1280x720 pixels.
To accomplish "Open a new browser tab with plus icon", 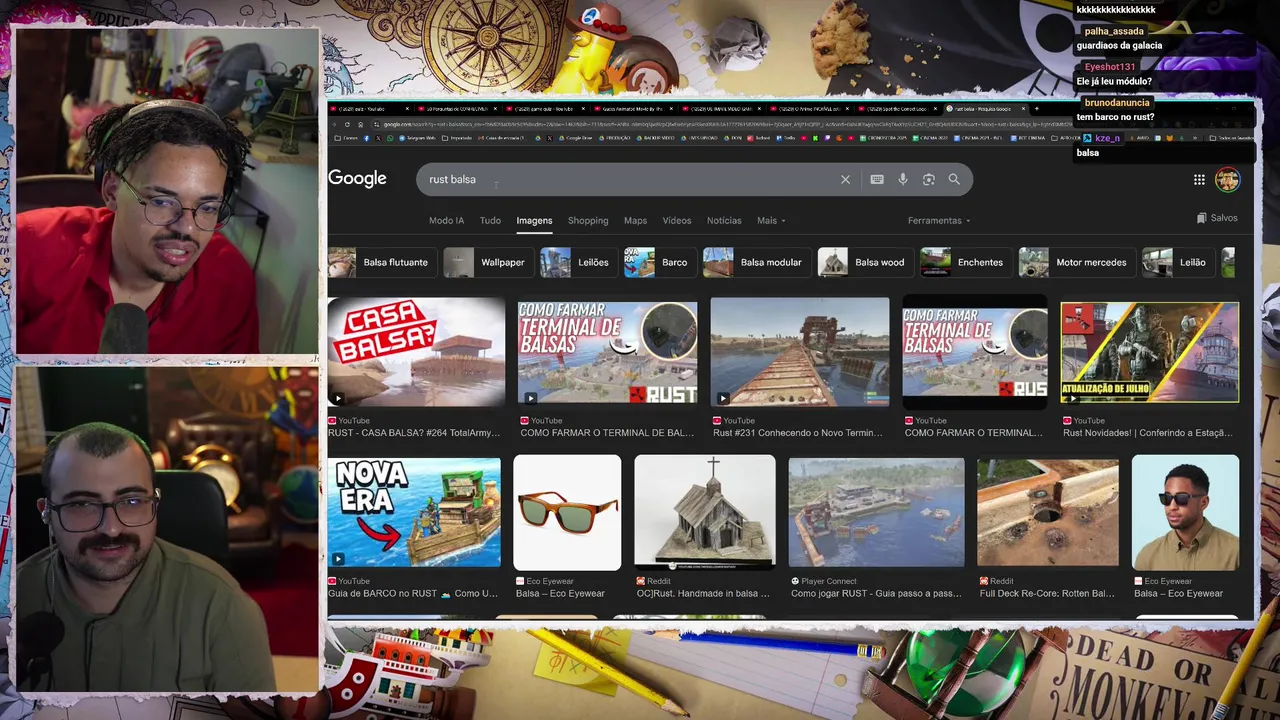I will [x=1037, y=108].
